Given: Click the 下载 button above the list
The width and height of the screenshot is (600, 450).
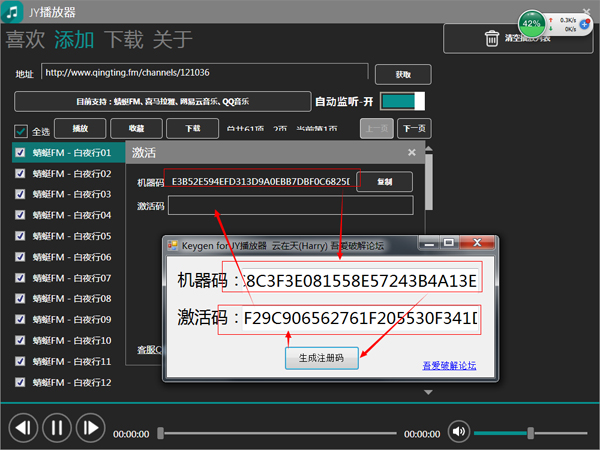Looking at the screenshot, I should click(192, 129).
